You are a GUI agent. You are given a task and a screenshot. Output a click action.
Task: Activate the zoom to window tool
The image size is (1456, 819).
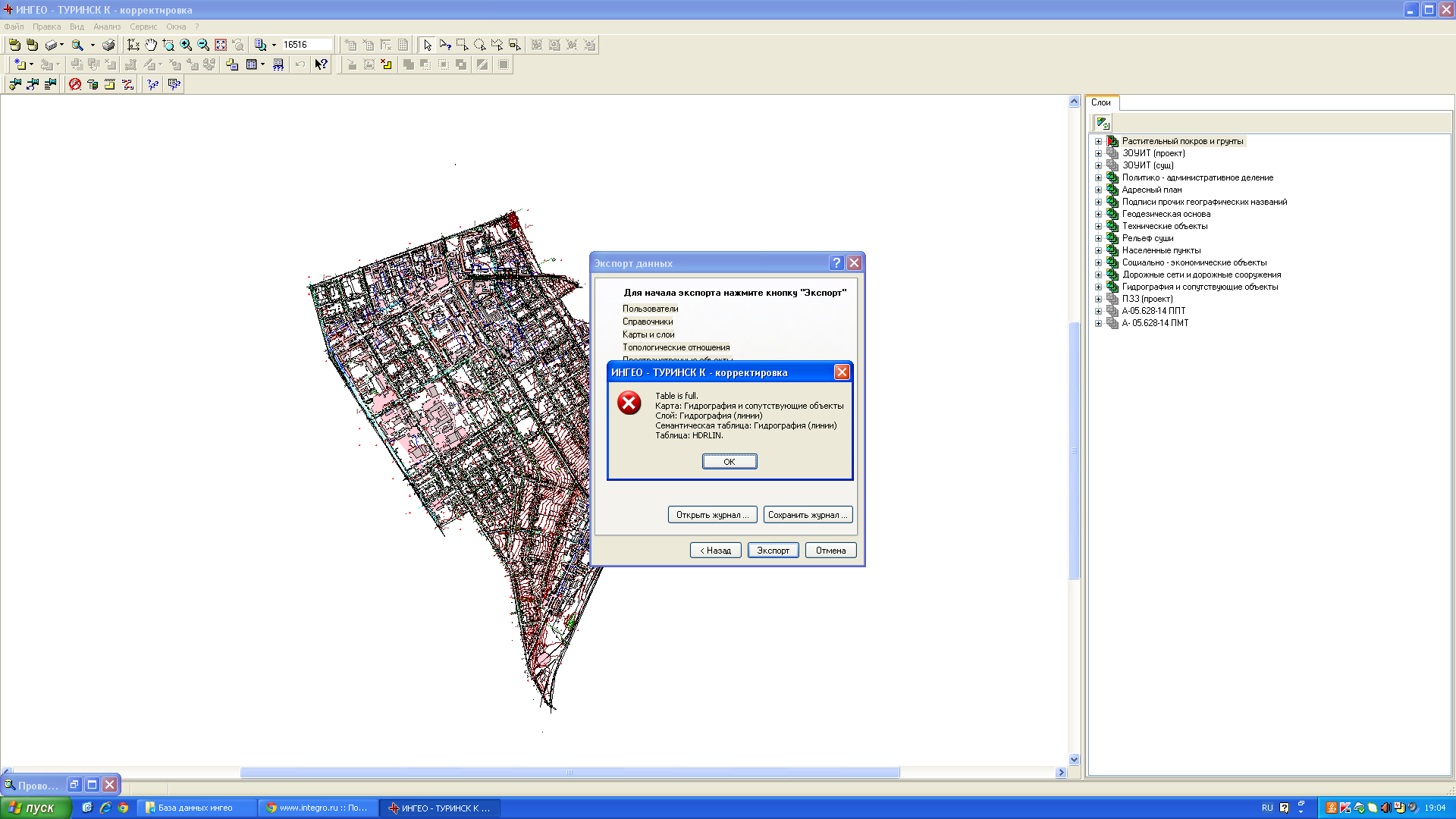pos(168,45)
